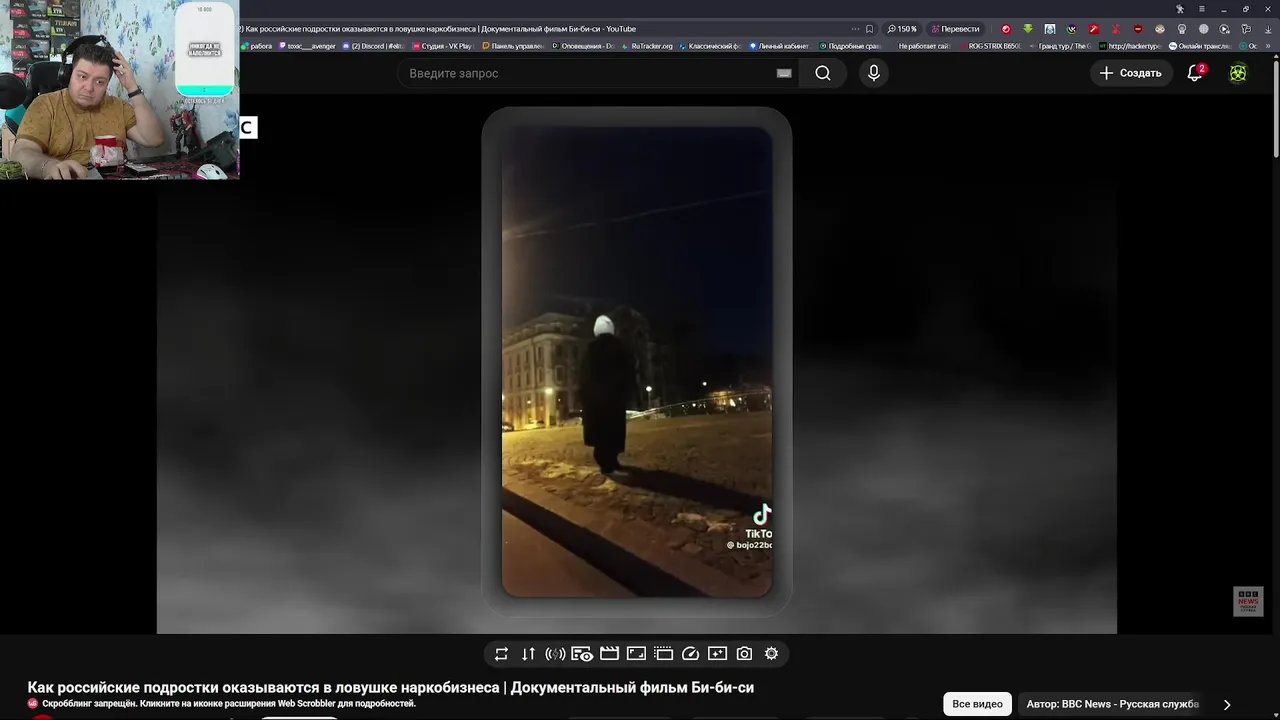Open the playback speed gauge control
The width and height of the screenshot is (1280, 720).
click(690, 654)
